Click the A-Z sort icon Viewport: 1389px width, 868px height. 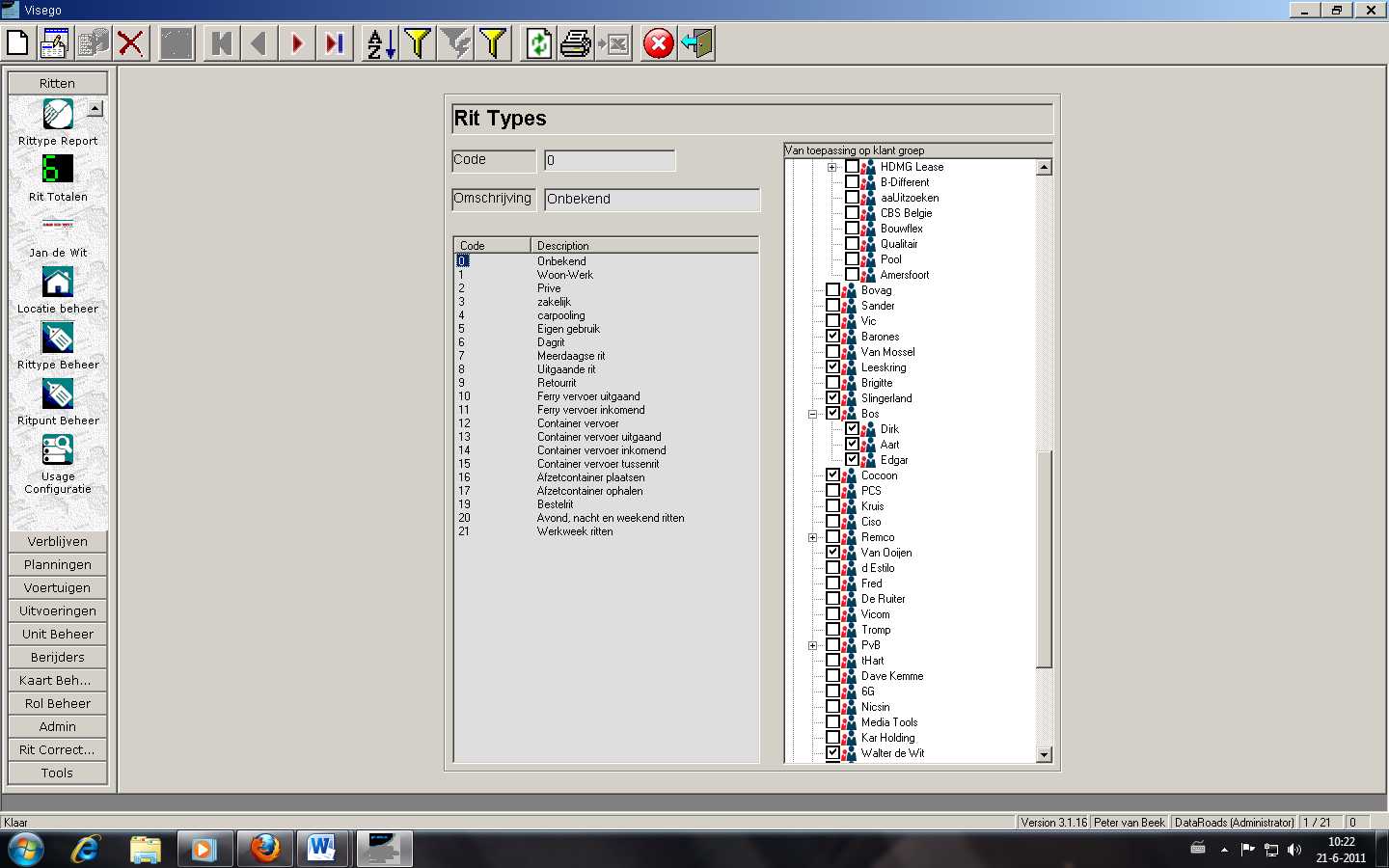point(381,43)
